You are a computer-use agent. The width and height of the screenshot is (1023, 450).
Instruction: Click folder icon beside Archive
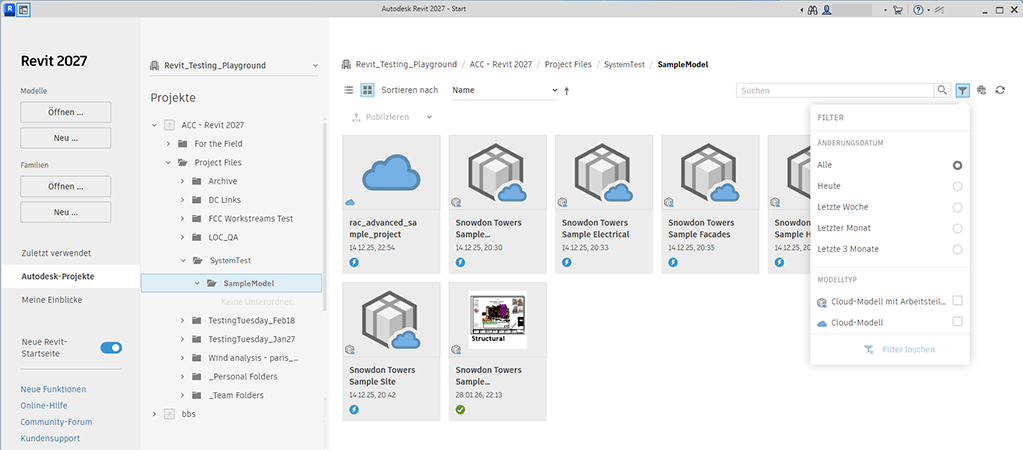(x=196, y=181)
